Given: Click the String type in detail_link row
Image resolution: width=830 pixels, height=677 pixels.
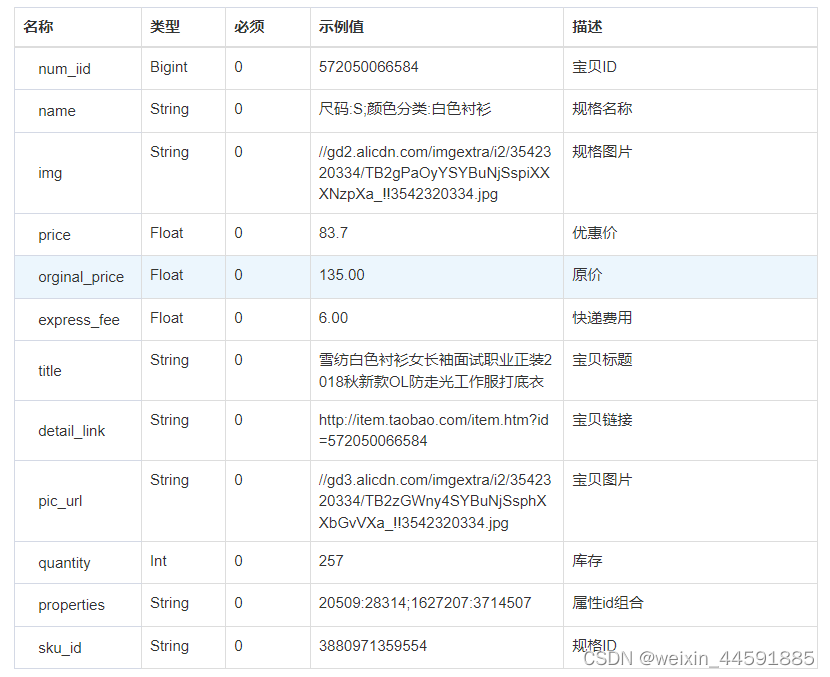Looking at the screenshot, I should pyautogui.click(x=169, y=420).
